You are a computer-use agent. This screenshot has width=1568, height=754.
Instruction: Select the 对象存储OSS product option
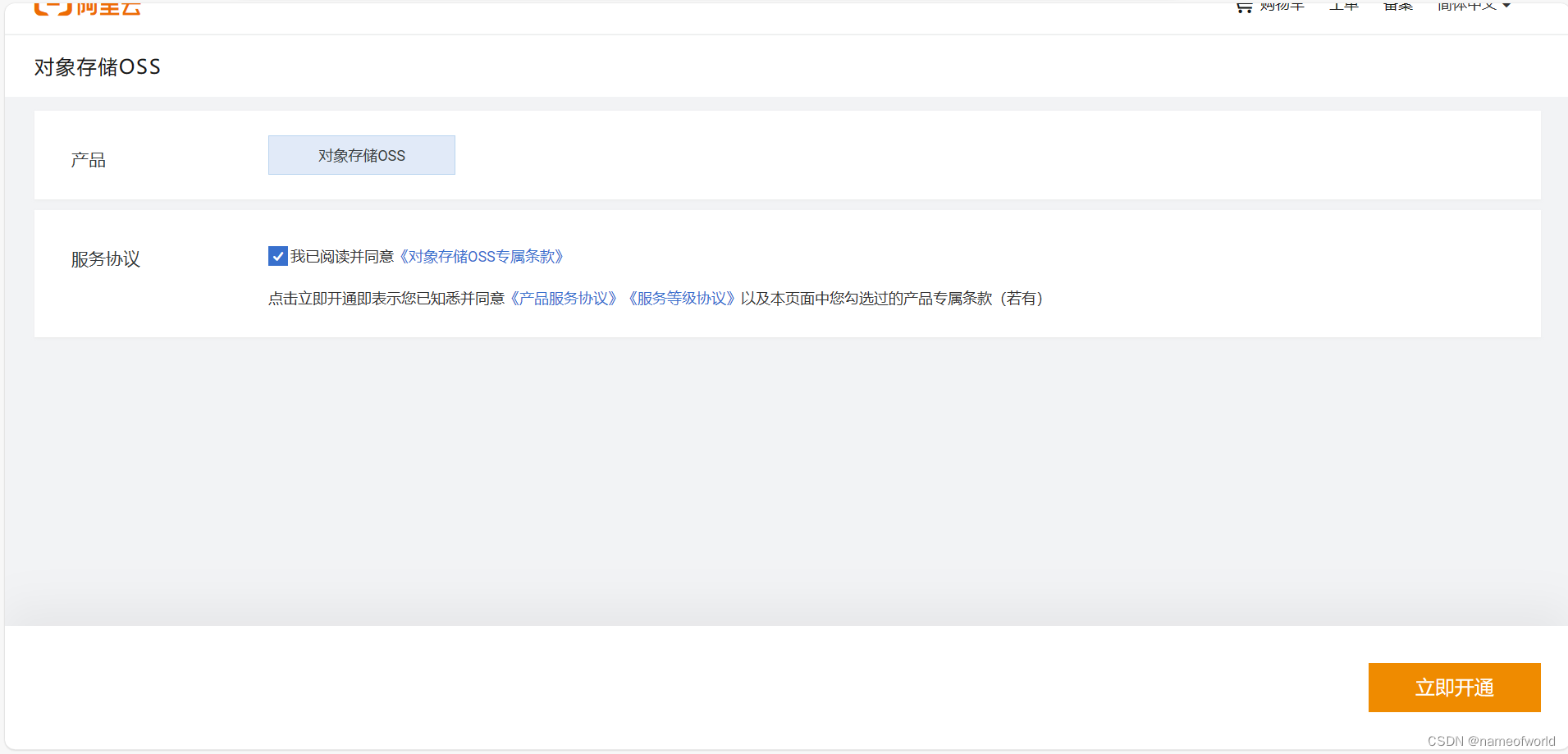pos(362,155)
